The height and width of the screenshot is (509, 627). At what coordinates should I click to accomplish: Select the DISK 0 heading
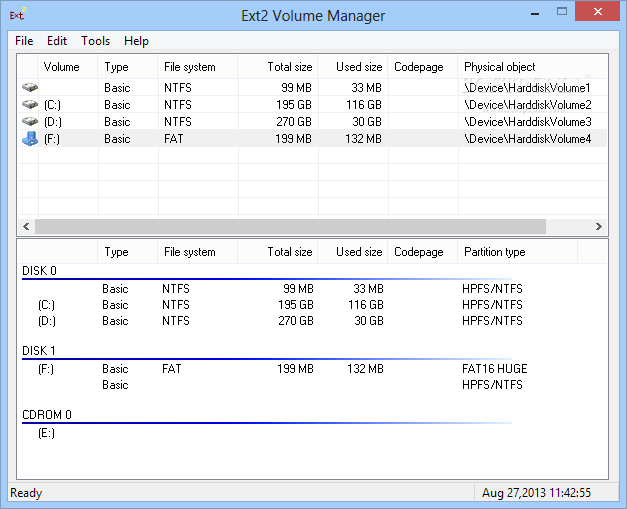click(x=39, y=271)
